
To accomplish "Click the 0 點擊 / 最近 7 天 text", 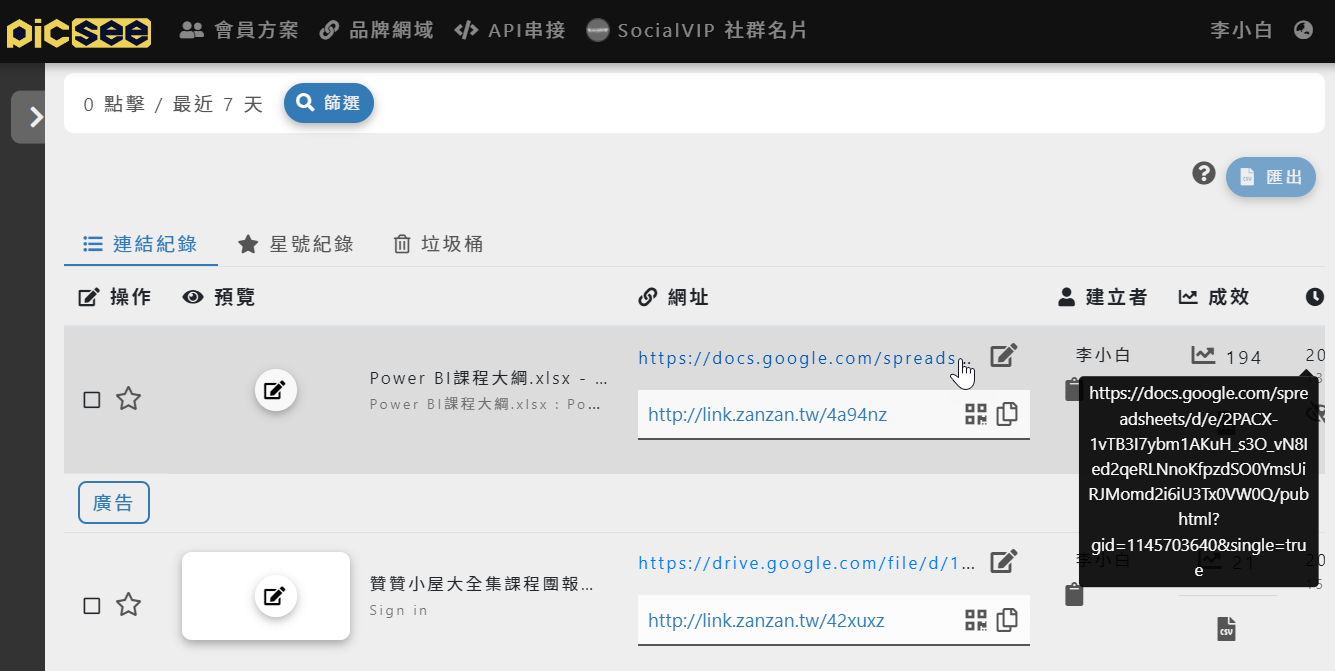I will pos(173,104).
